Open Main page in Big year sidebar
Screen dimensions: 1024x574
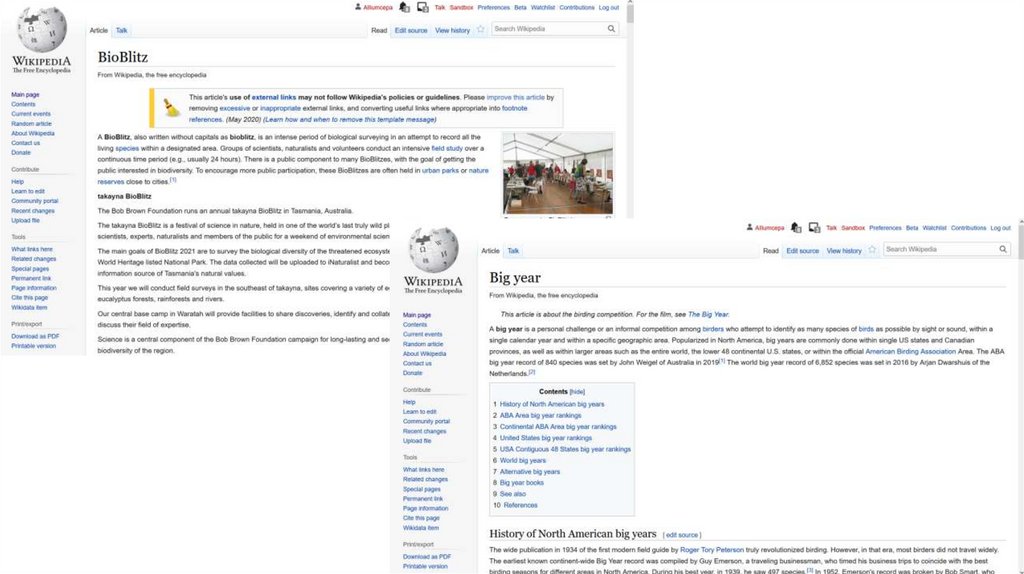(x=417, y=315)
